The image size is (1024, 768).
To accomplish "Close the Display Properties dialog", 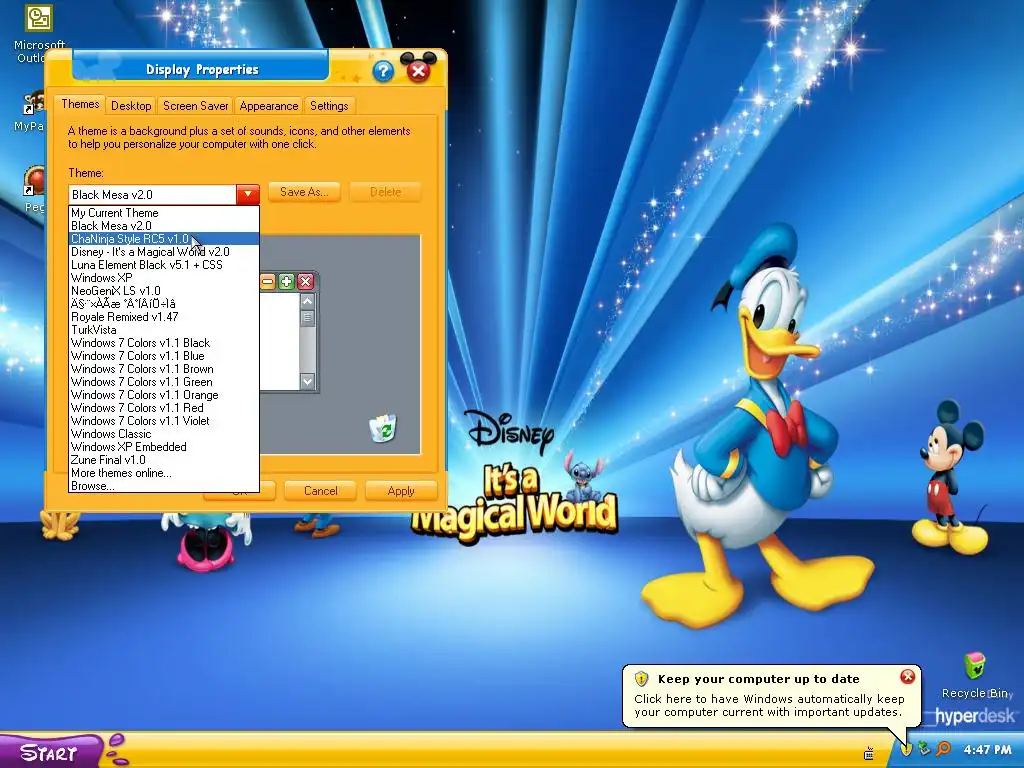I will click(419, 71).
